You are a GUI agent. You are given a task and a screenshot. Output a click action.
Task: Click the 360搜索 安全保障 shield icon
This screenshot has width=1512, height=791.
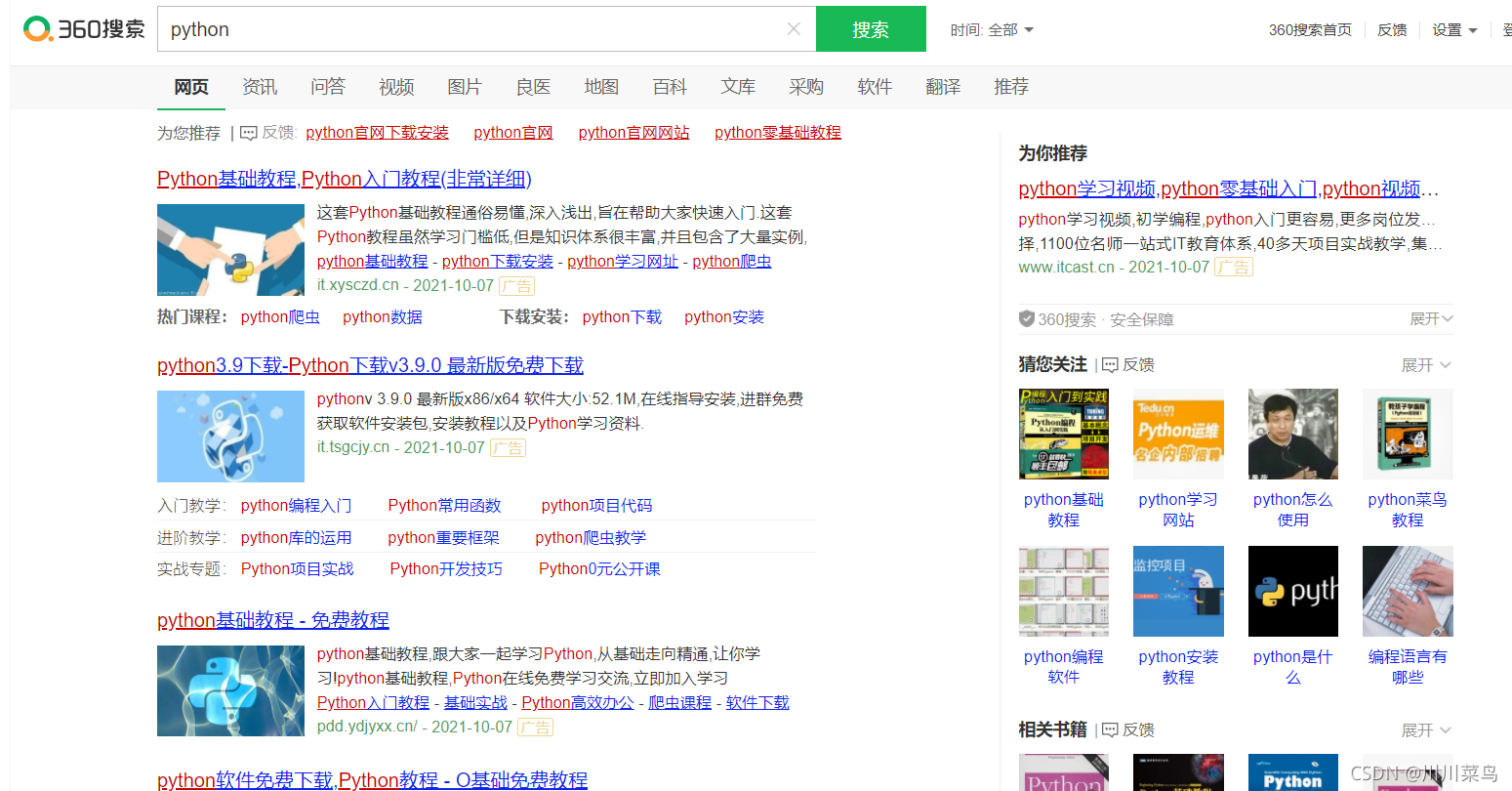(x=1026, y=318)
